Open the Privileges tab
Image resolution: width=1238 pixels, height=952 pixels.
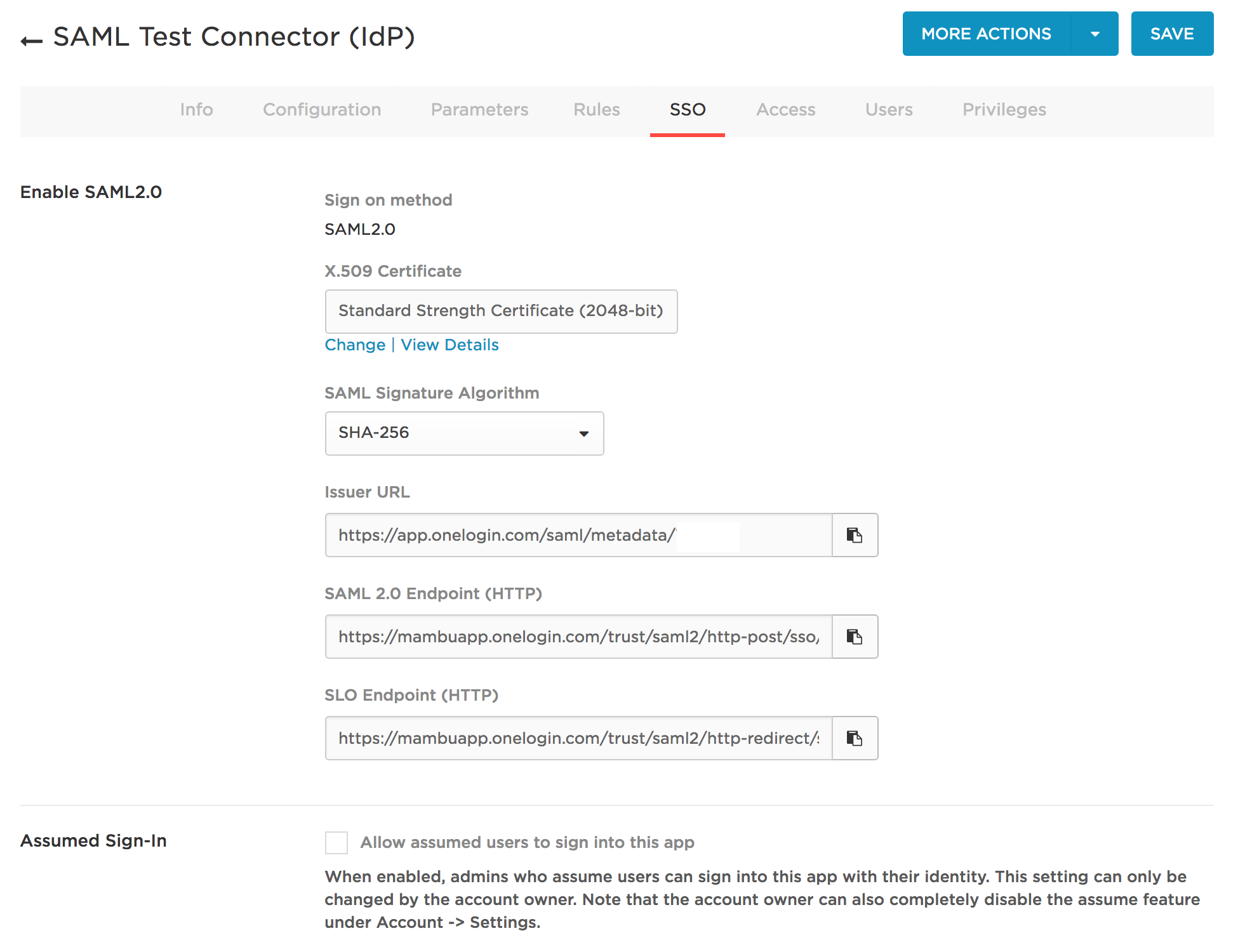click(x=1004, y=110)
